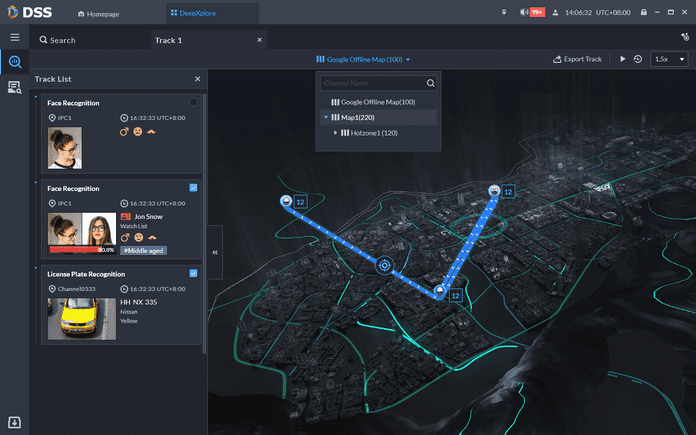Screen dimensions: 696x435
Task: Check the first Face Recognition record checkbox
Action: click(193, 102)
